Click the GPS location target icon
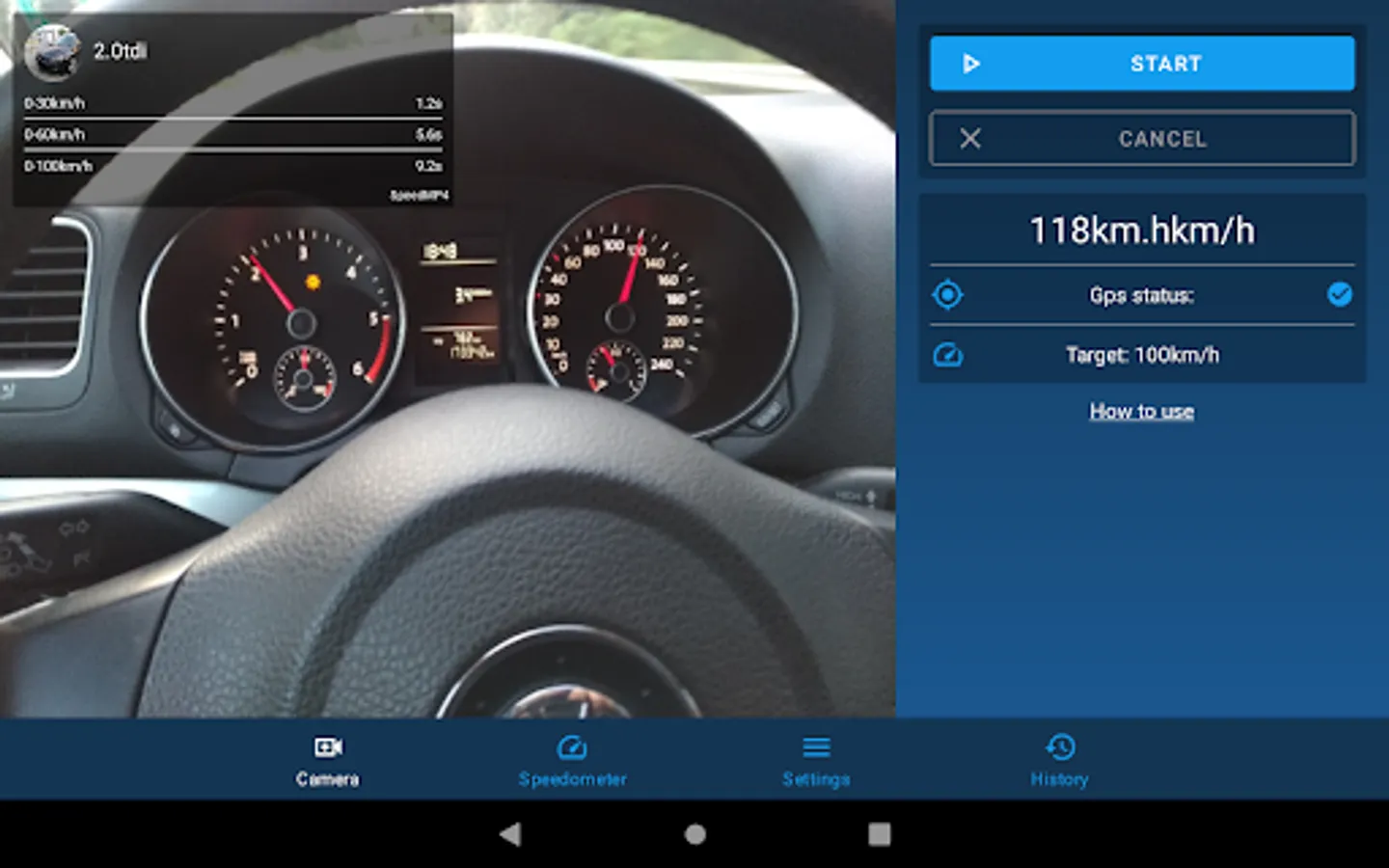This screenshot has height=868, width=1389. tap(947, 295)
